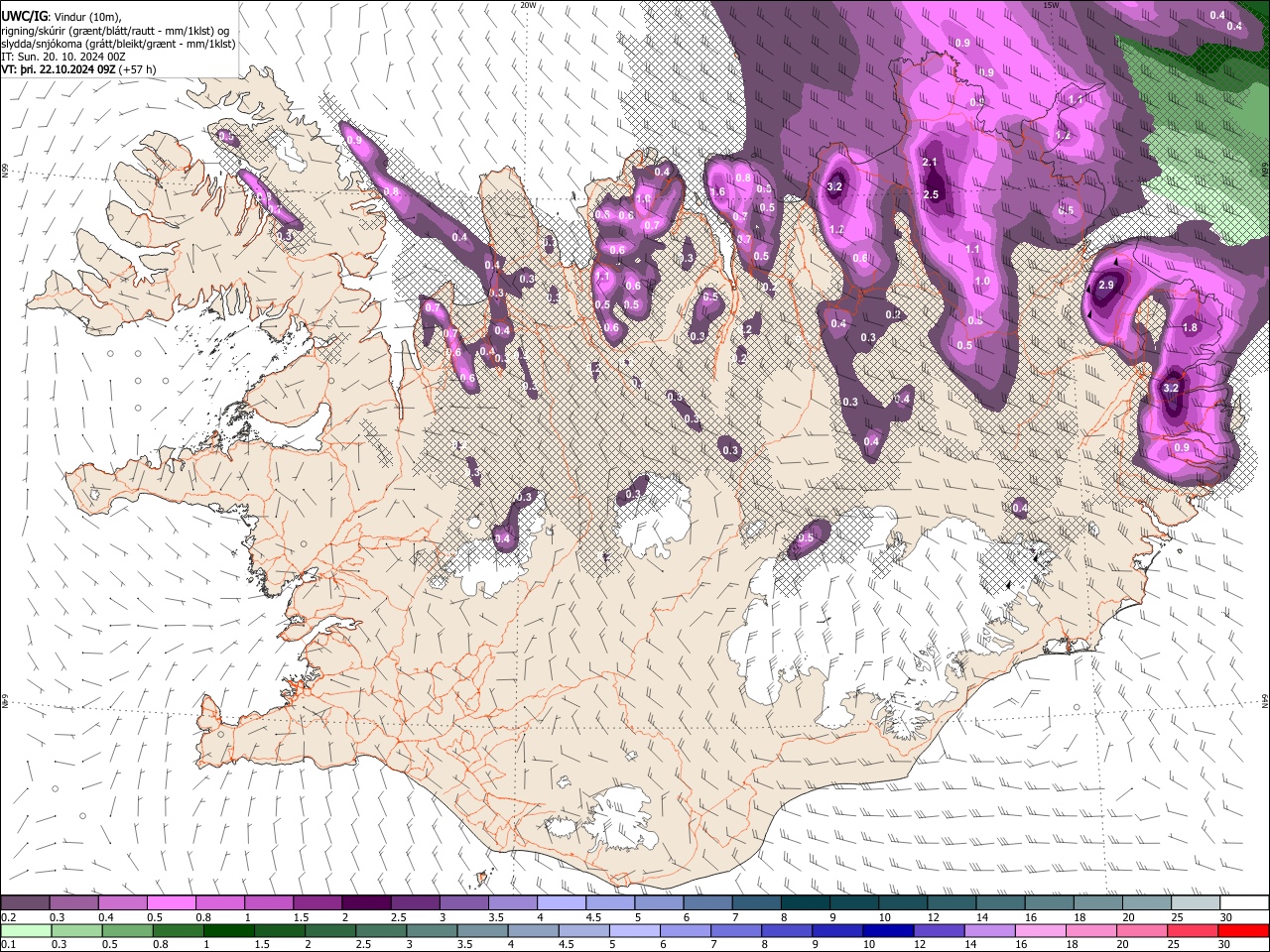Click the 20W longitude label at top
Screen dimensions: 1270x952
pos(528,5)
